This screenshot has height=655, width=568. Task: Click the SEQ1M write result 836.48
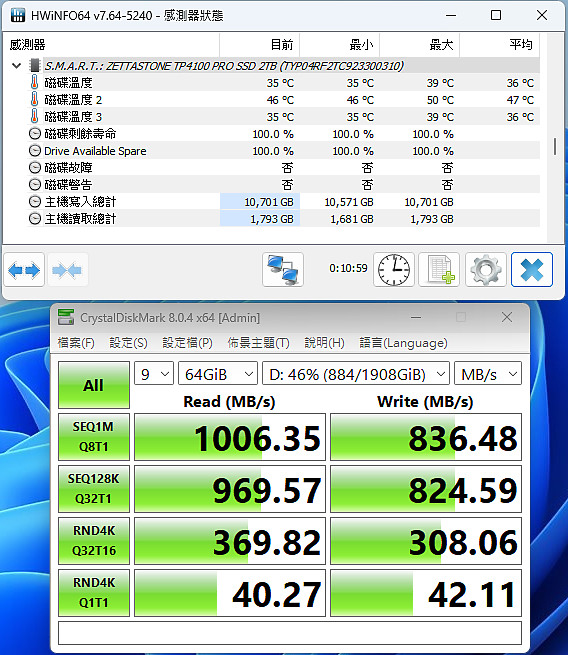click(426, 437)
